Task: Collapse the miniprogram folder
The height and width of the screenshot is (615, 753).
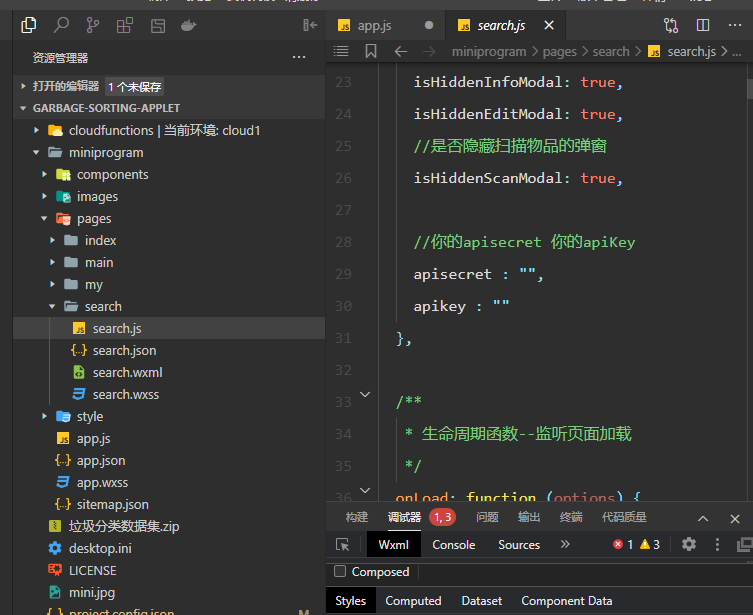Action: point(36,152)
